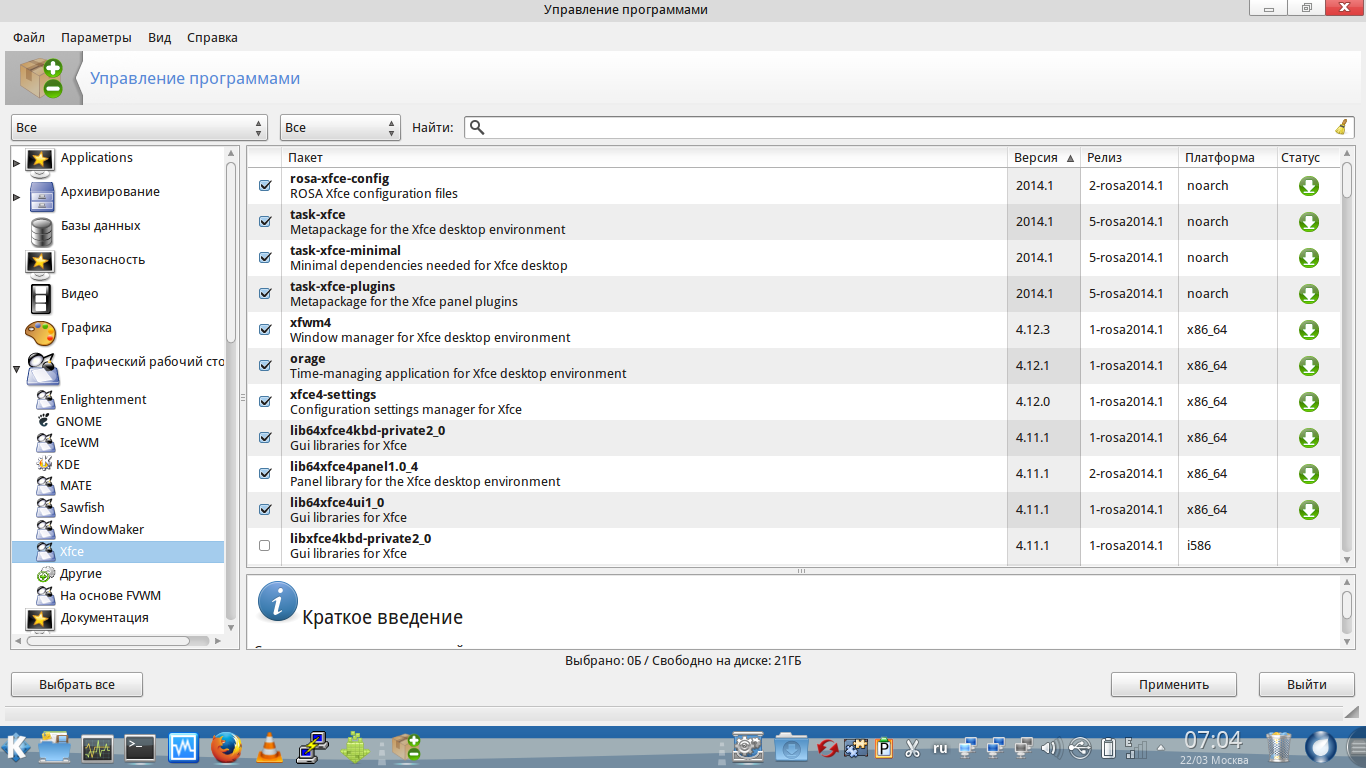Uncheck the xfwm4 package checkbox
The height and width of the screenshot is (768, 1366).
click(265, 330)
